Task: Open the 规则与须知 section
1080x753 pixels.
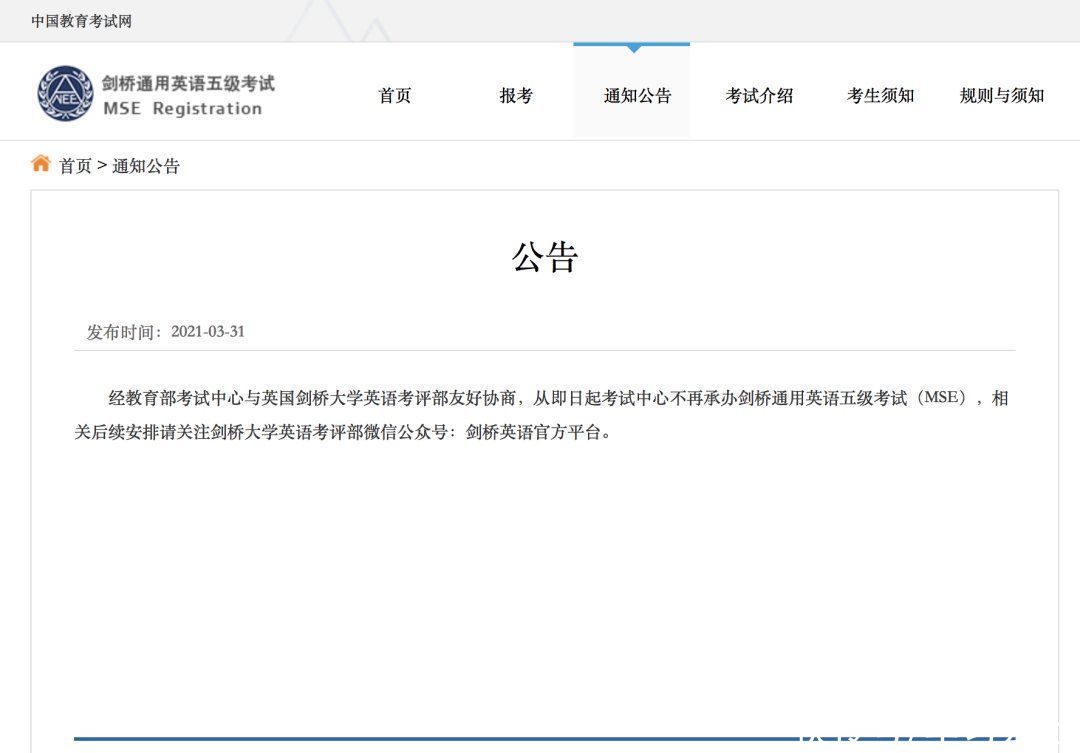Action: (1003, 95)
